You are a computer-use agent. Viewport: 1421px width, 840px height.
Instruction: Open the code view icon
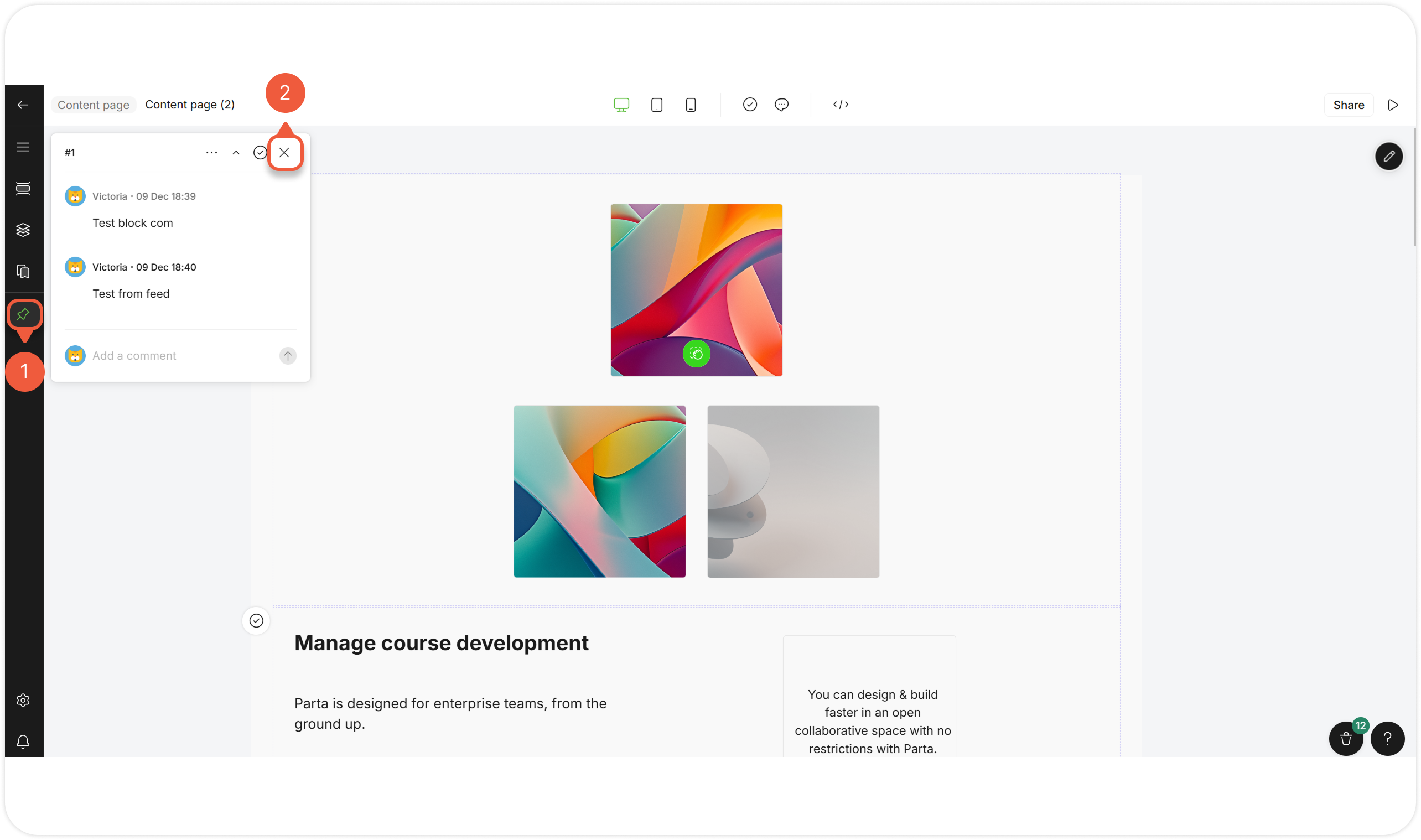(841, 104)
